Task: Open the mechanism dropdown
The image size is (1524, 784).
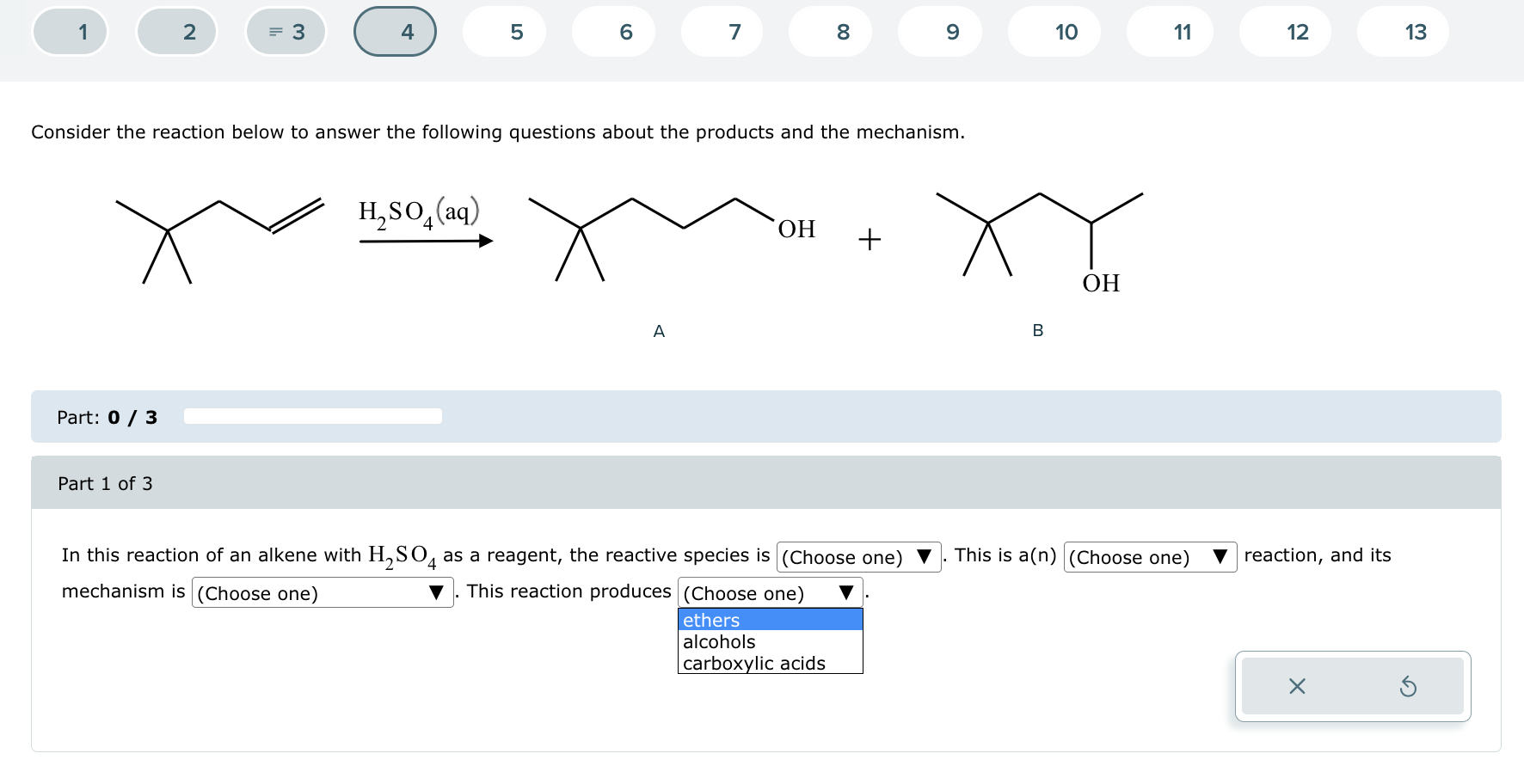Action: [323, 593]
